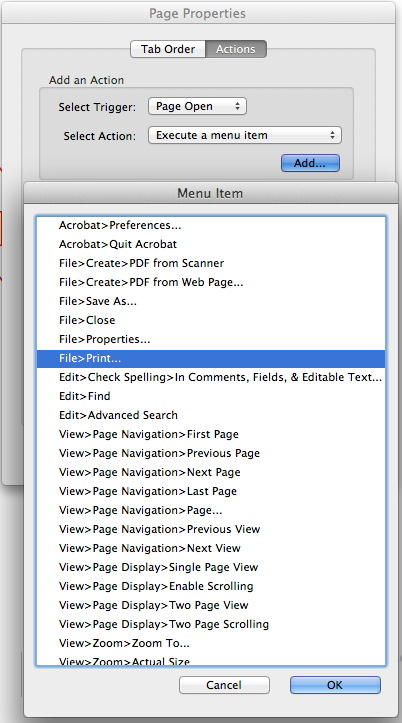Select Acrobat>Quit Acrobat entry

(x=211, y=244)
